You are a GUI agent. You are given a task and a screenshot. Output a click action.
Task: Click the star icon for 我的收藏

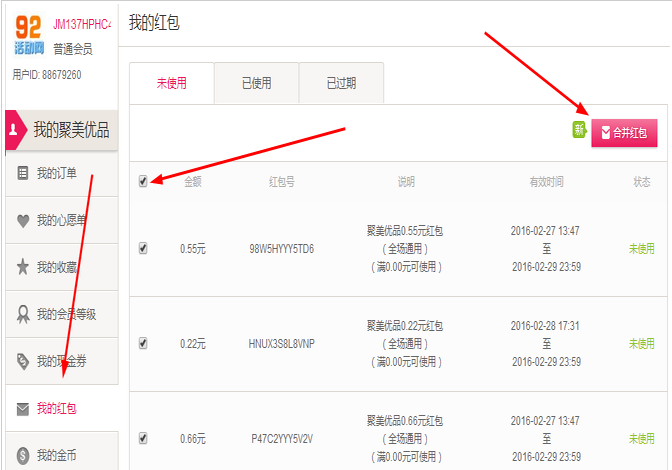pos(23,267)
